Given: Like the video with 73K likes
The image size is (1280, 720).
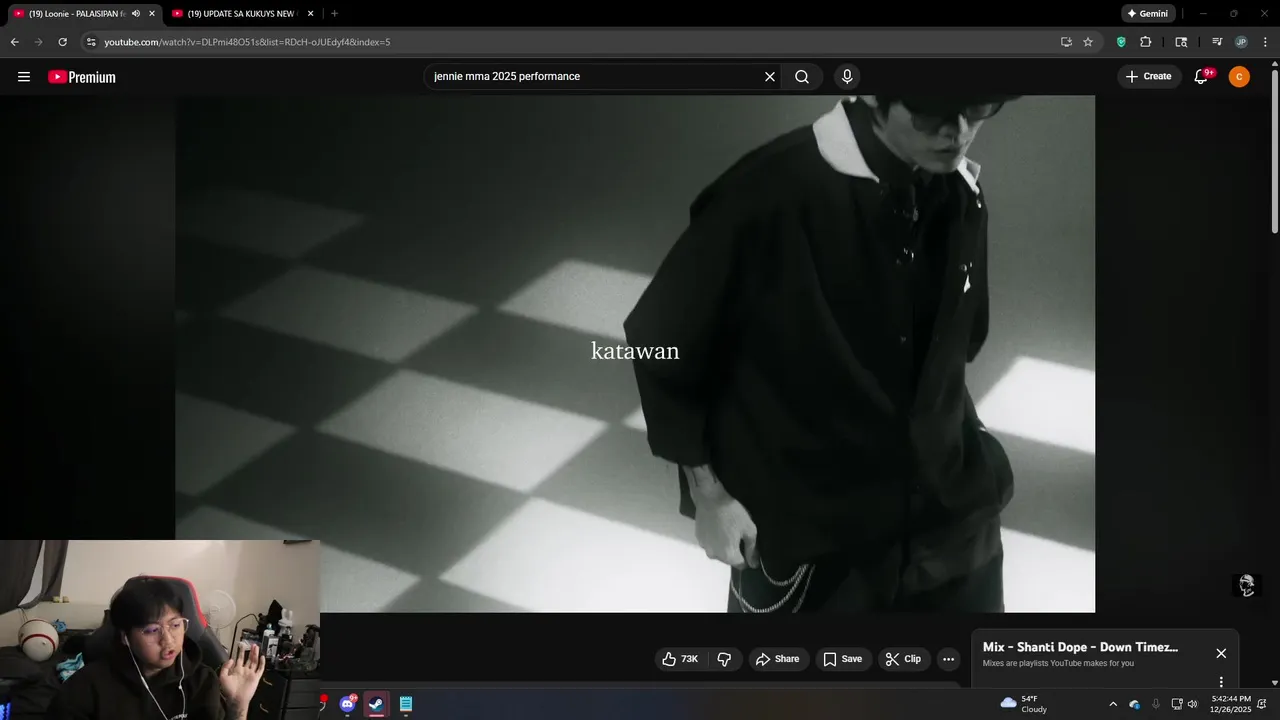Looking at the screenshot, I should coord(680,659).
